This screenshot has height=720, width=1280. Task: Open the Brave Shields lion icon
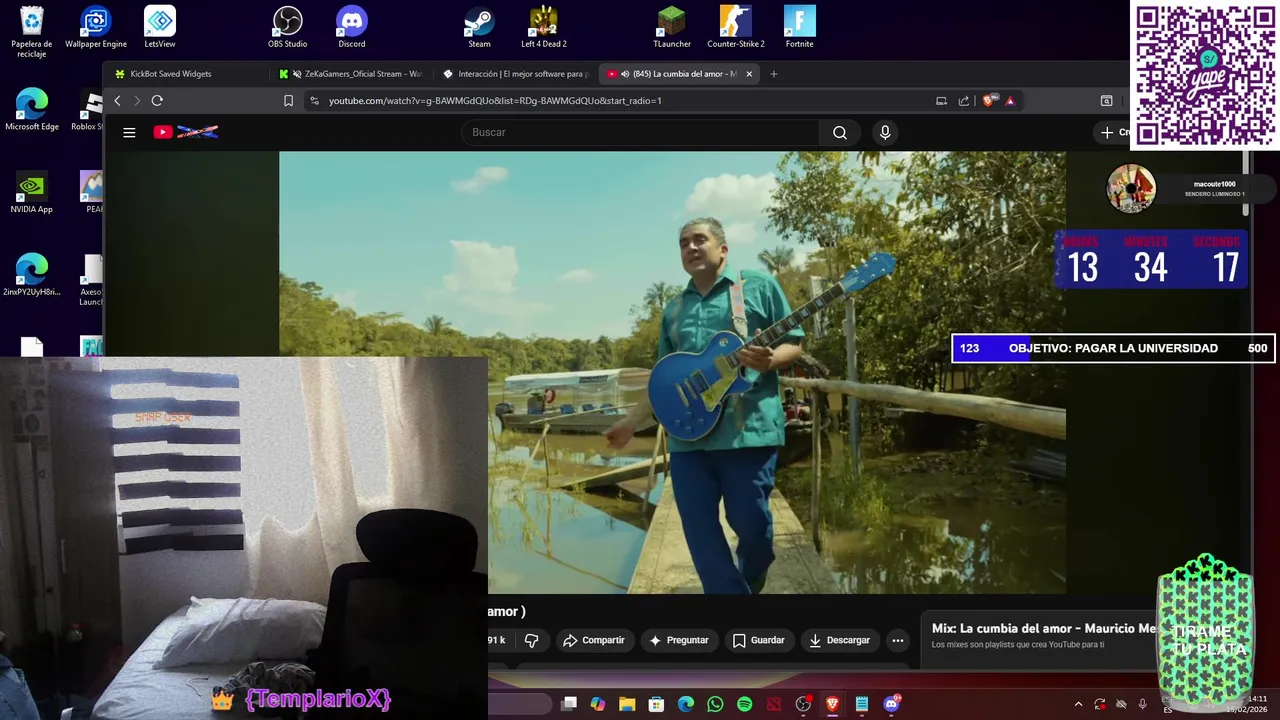(x=990, y=101)
